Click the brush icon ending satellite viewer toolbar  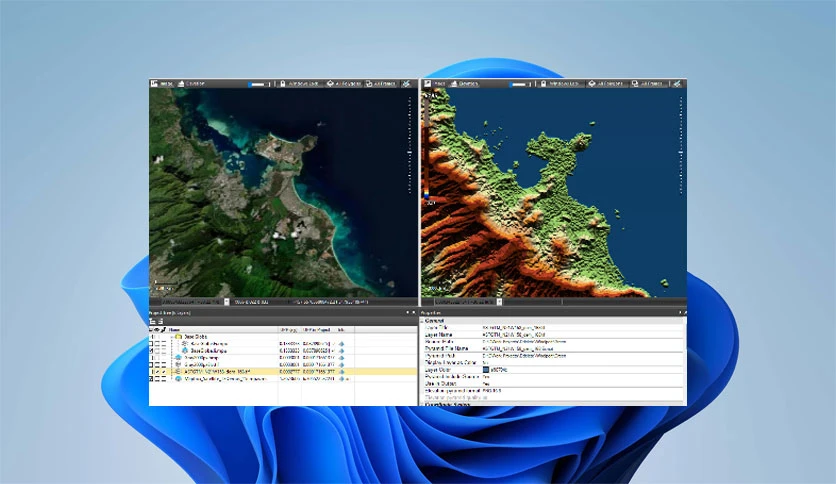tap(407, 84)
